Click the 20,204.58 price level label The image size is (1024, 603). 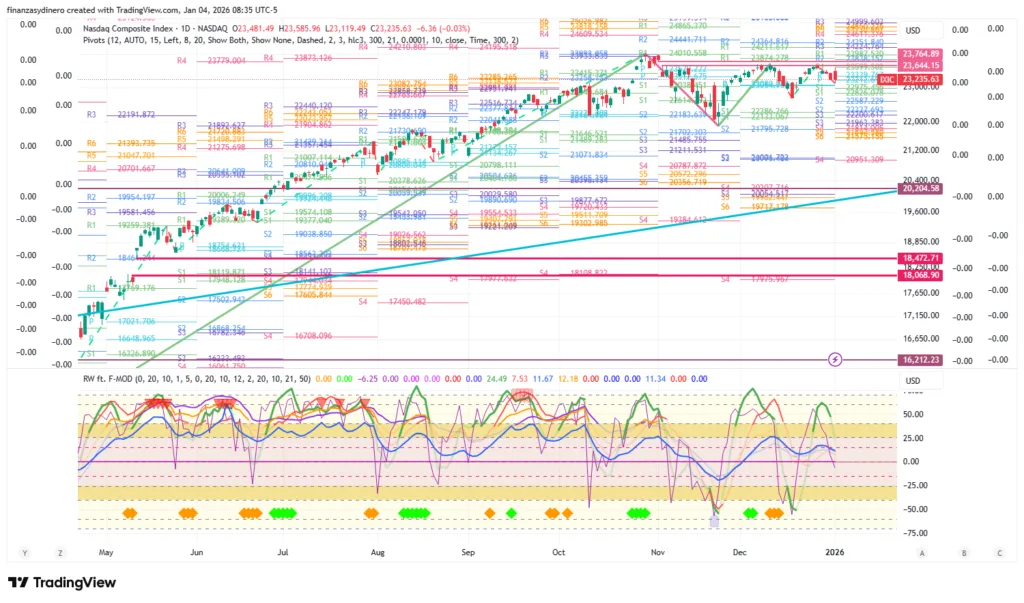[x=919, y=188]
